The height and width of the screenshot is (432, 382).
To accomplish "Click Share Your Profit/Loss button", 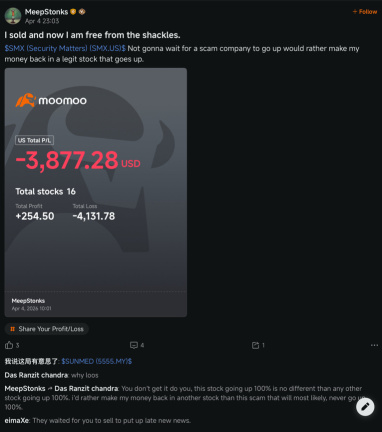I will [x=47, y=329].
